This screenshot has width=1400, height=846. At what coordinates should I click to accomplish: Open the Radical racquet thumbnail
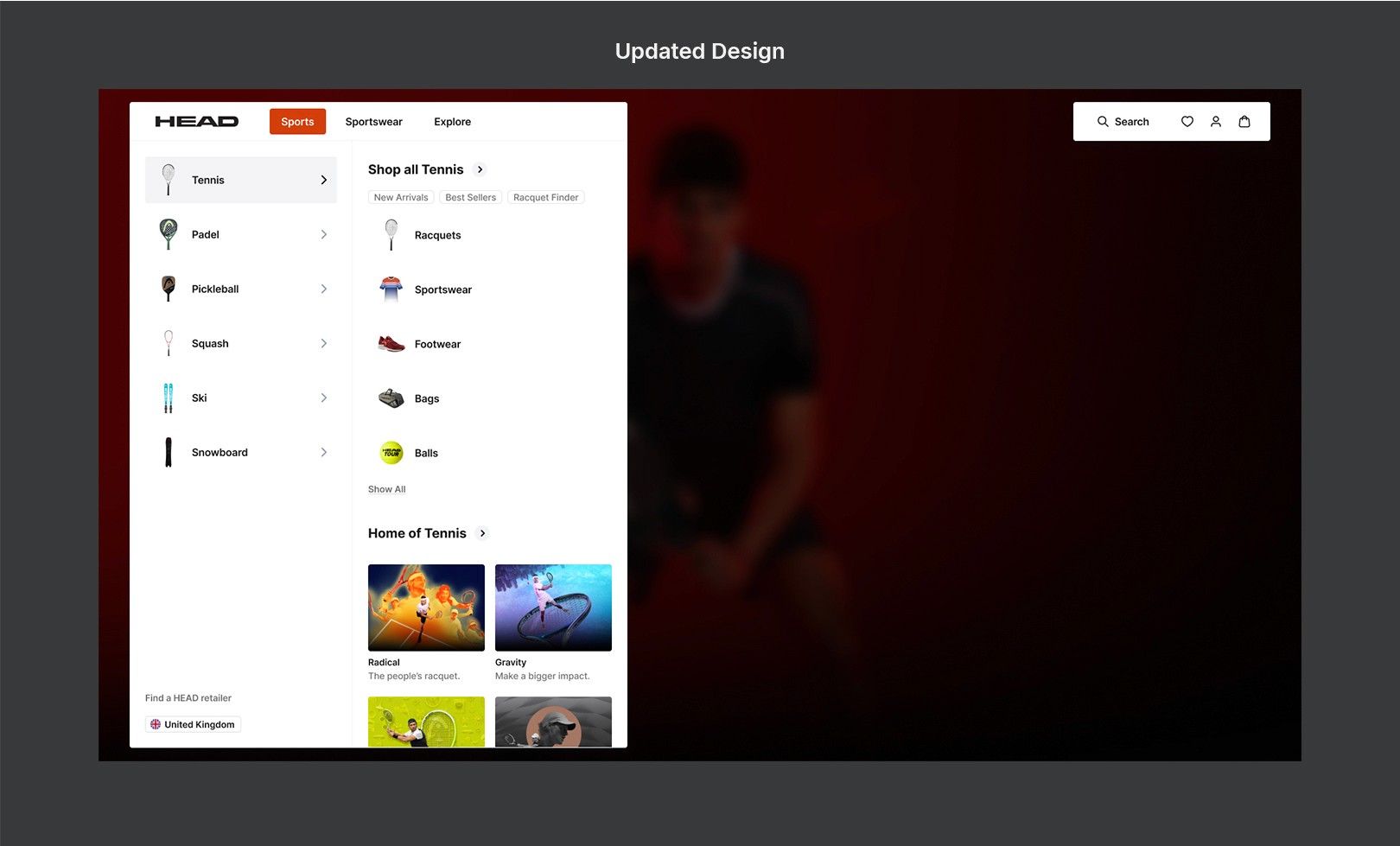click(x=426, y=607)
